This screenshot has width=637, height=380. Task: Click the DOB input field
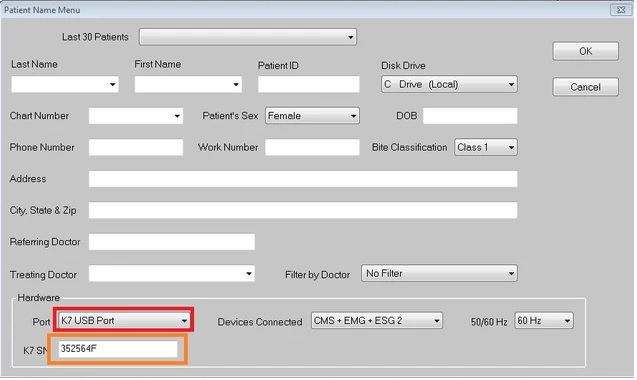(471, 116)
